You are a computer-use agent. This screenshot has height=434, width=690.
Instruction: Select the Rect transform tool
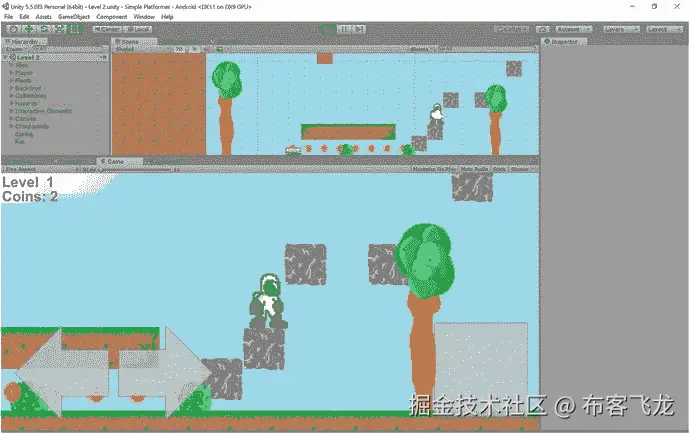tap(75, 29)
